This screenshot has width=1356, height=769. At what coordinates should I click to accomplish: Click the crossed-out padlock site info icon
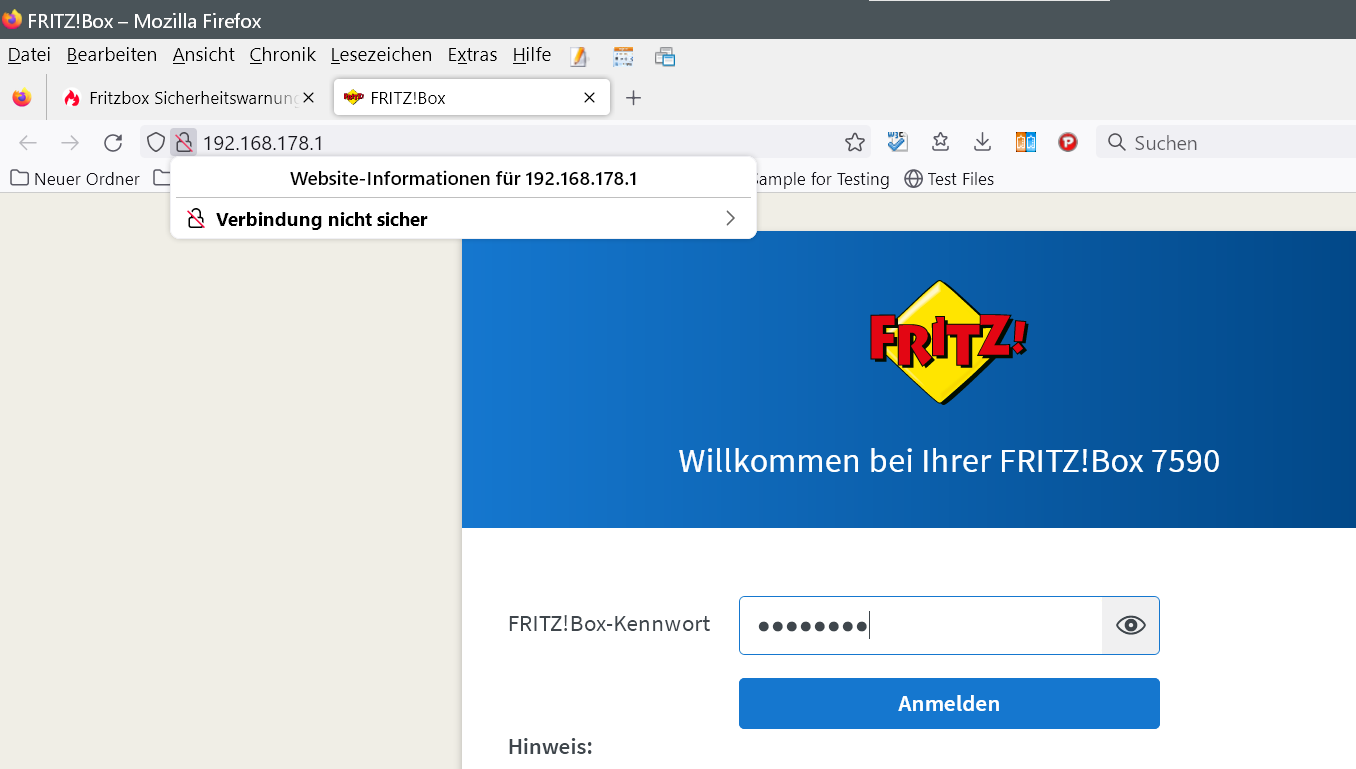click(183, 143)
